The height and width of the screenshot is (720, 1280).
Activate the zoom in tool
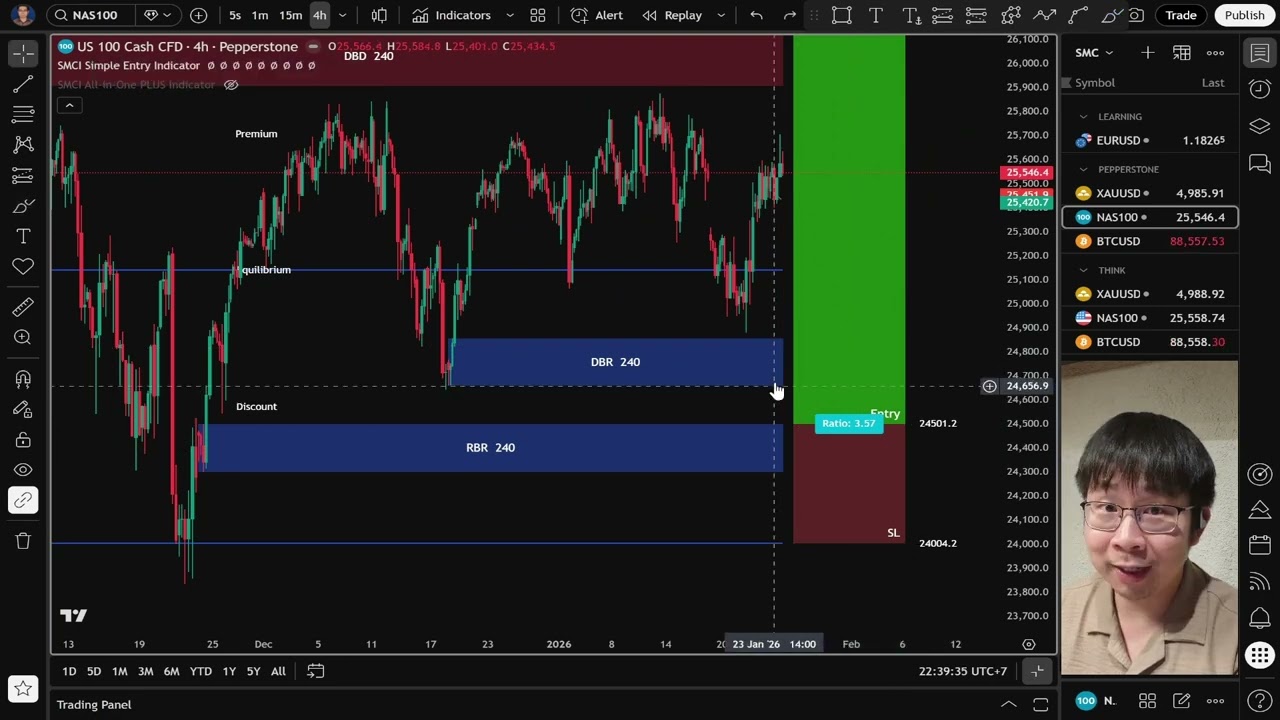23,337
